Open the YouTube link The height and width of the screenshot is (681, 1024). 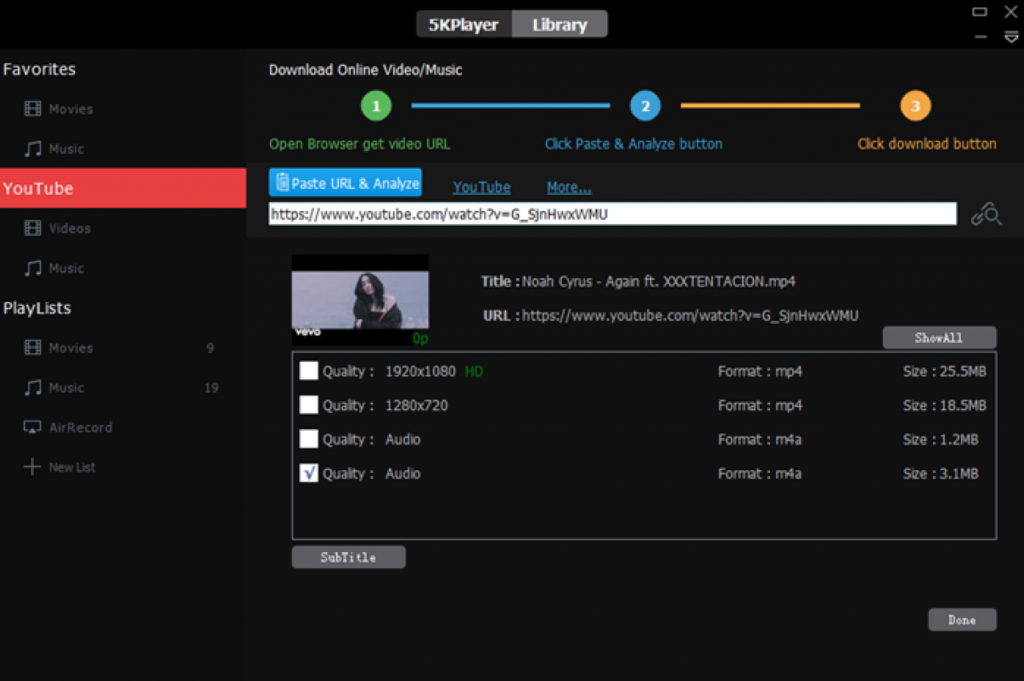(x=481, y=187)
